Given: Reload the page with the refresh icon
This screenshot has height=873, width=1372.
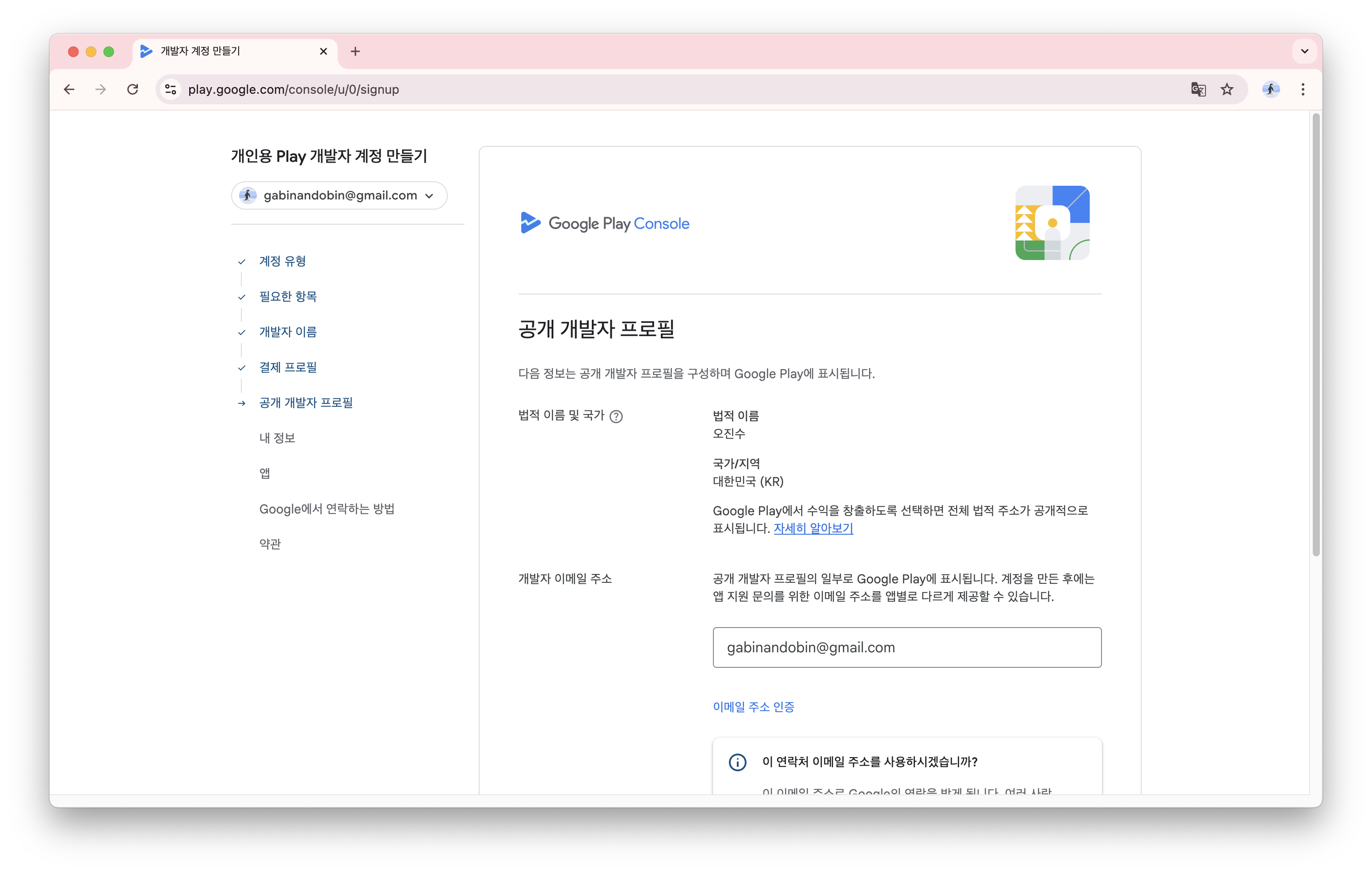Looking at the screenshot, I should 133,89.
